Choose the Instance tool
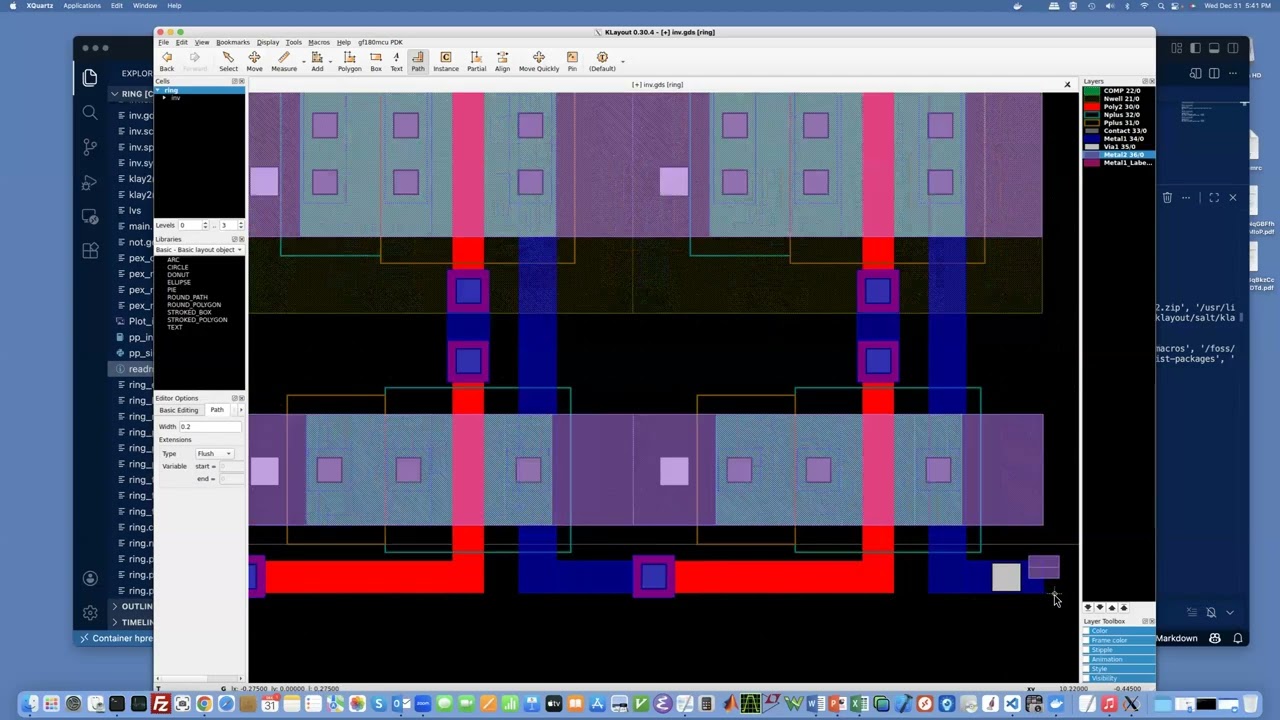 [446, 61]
